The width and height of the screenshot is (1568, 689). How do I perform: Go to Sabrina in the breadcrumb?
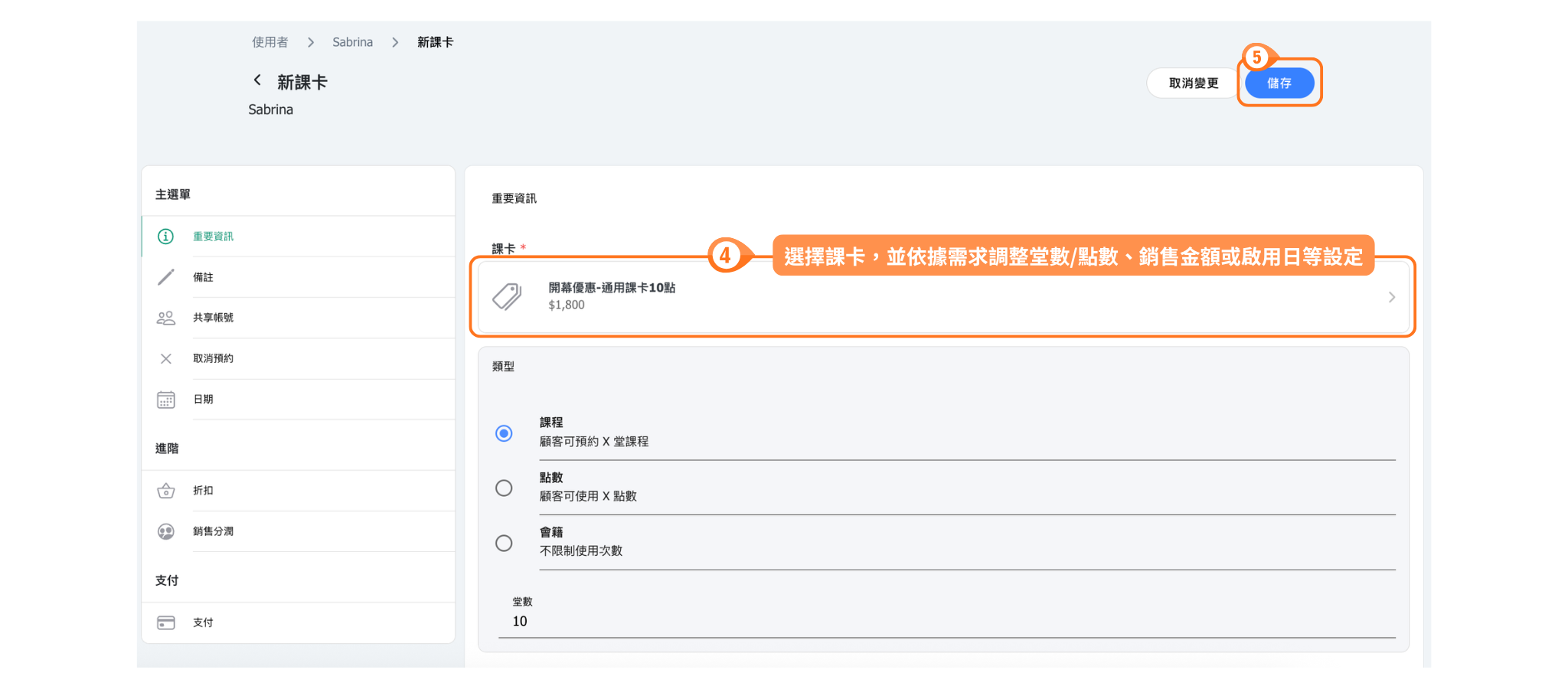(x=352, y=42)
